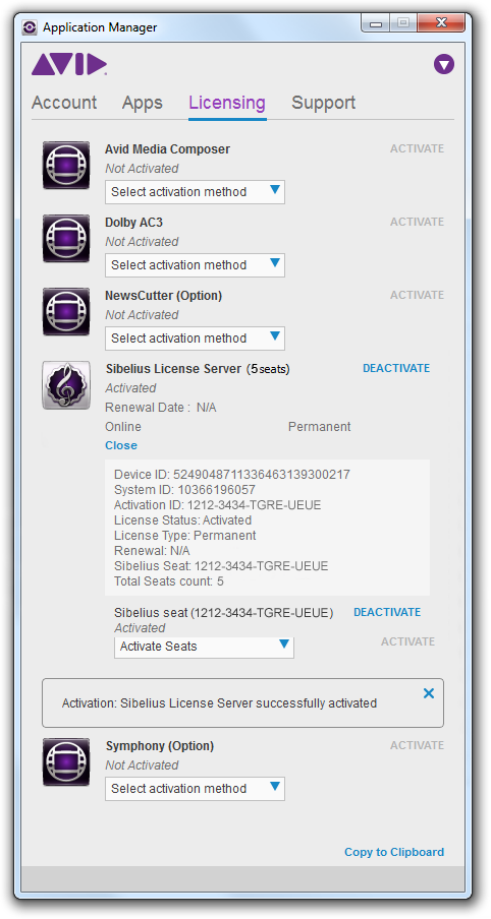Screen dimensions: 491x919
Task: Click ACTIVATE for NewsCutter (Option)
Action: pyautogui.click(x=417, y=295)
